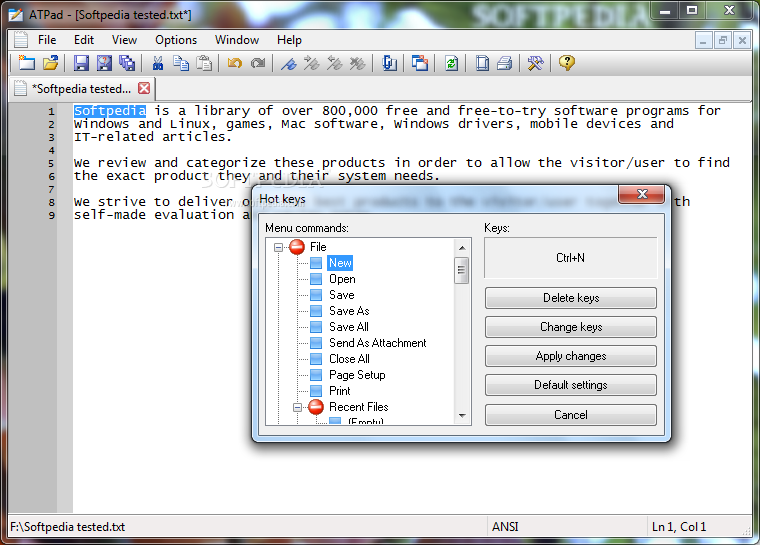Close the Softpedia tested tab with red X
The height and width of the screenshot is (545, 760).
[x=144, y=88]
